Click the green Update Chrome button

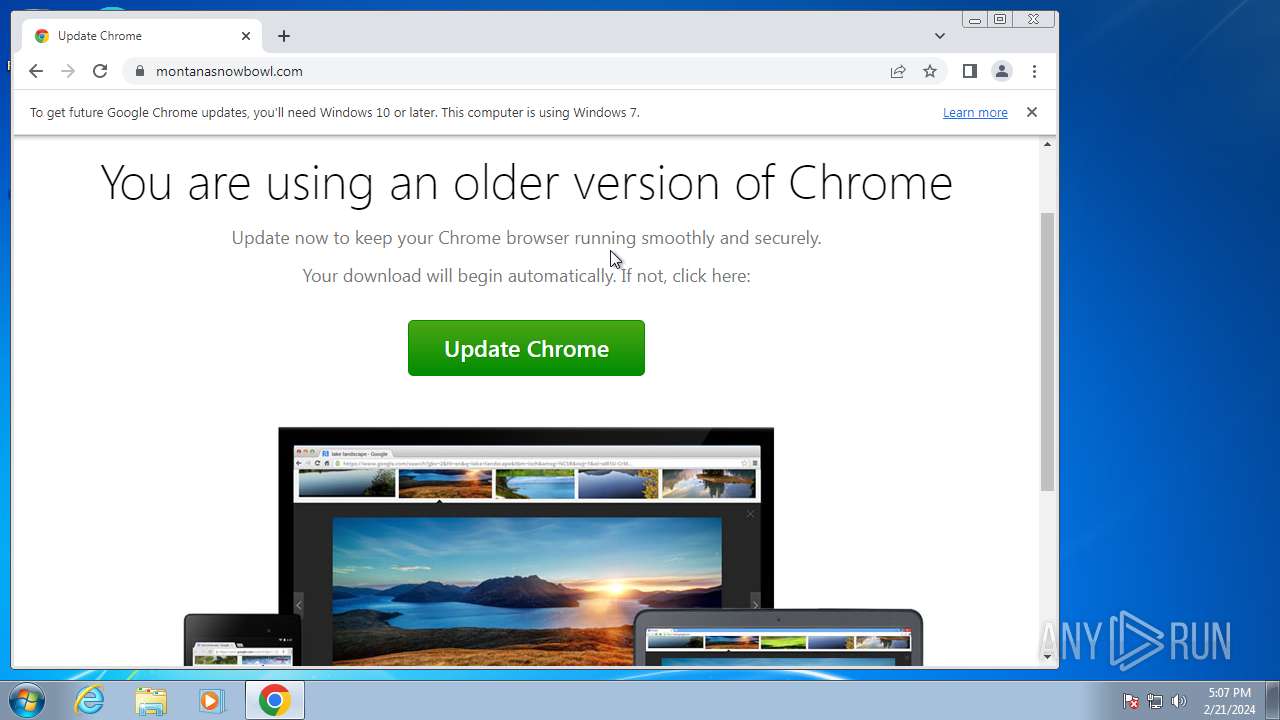[526, 348]
